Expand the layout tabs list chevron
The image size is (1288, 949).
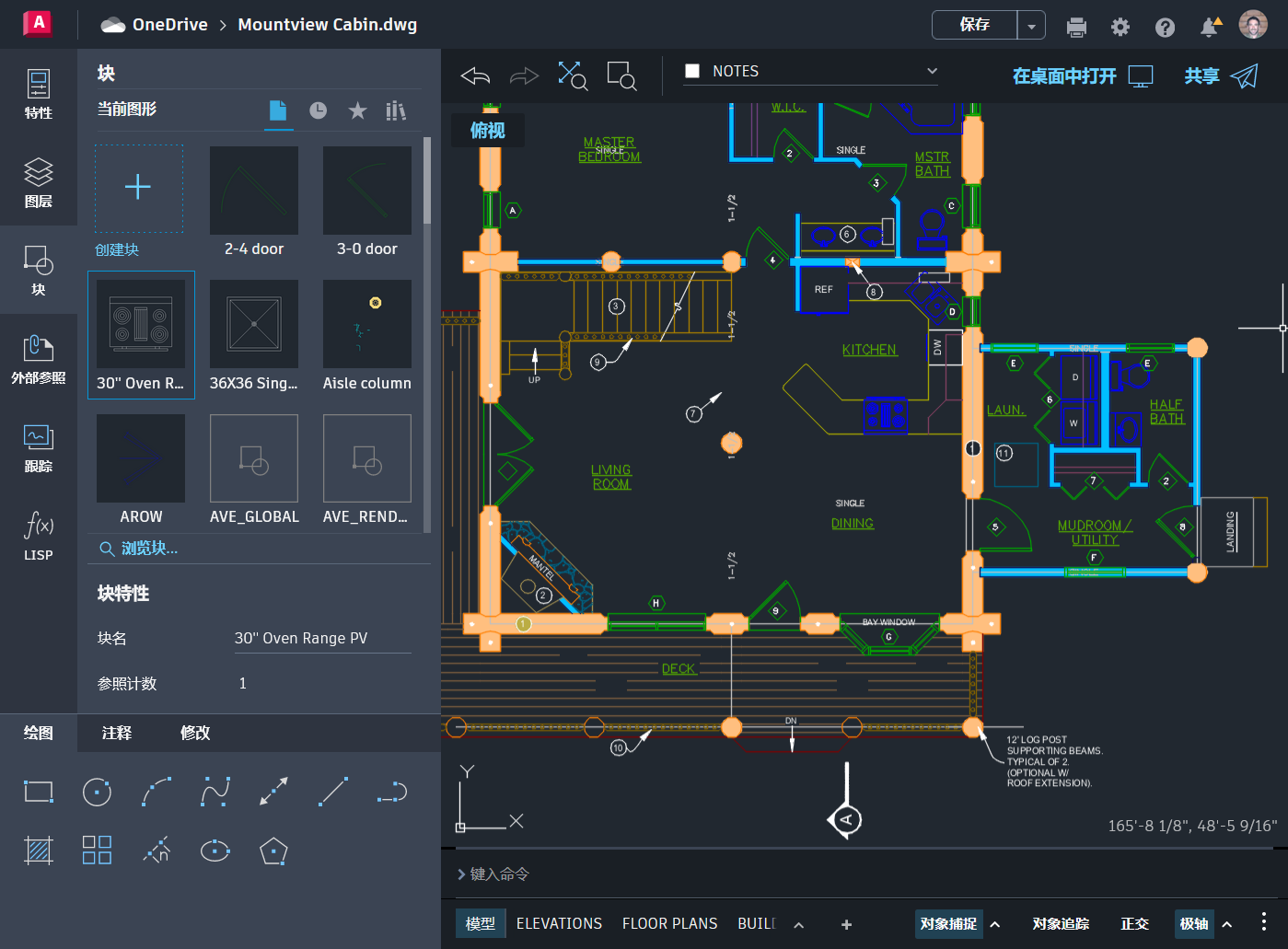pyautogui.click(x=798, y=925)
